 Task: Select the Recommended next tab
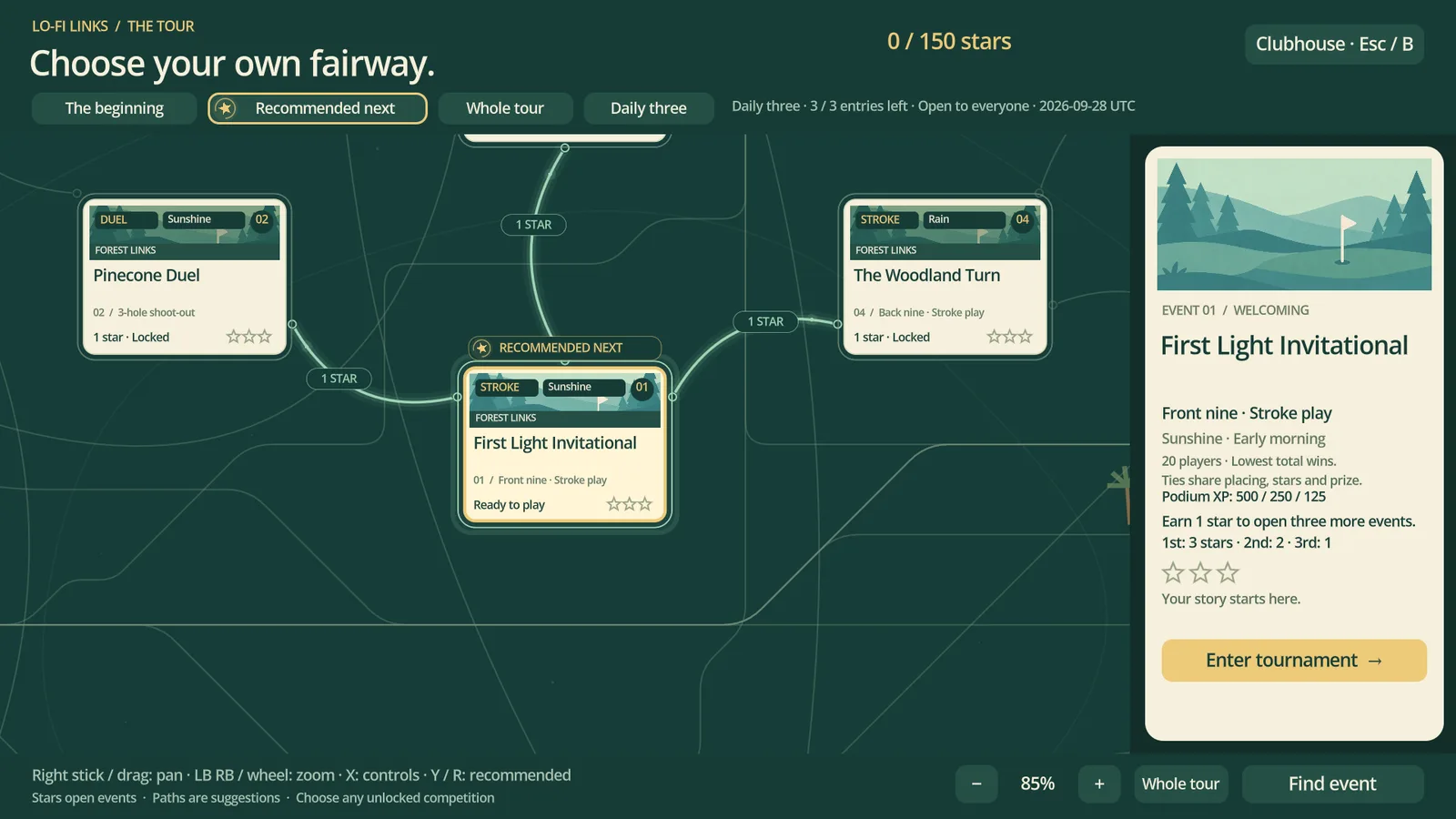[x=318, y=108]
